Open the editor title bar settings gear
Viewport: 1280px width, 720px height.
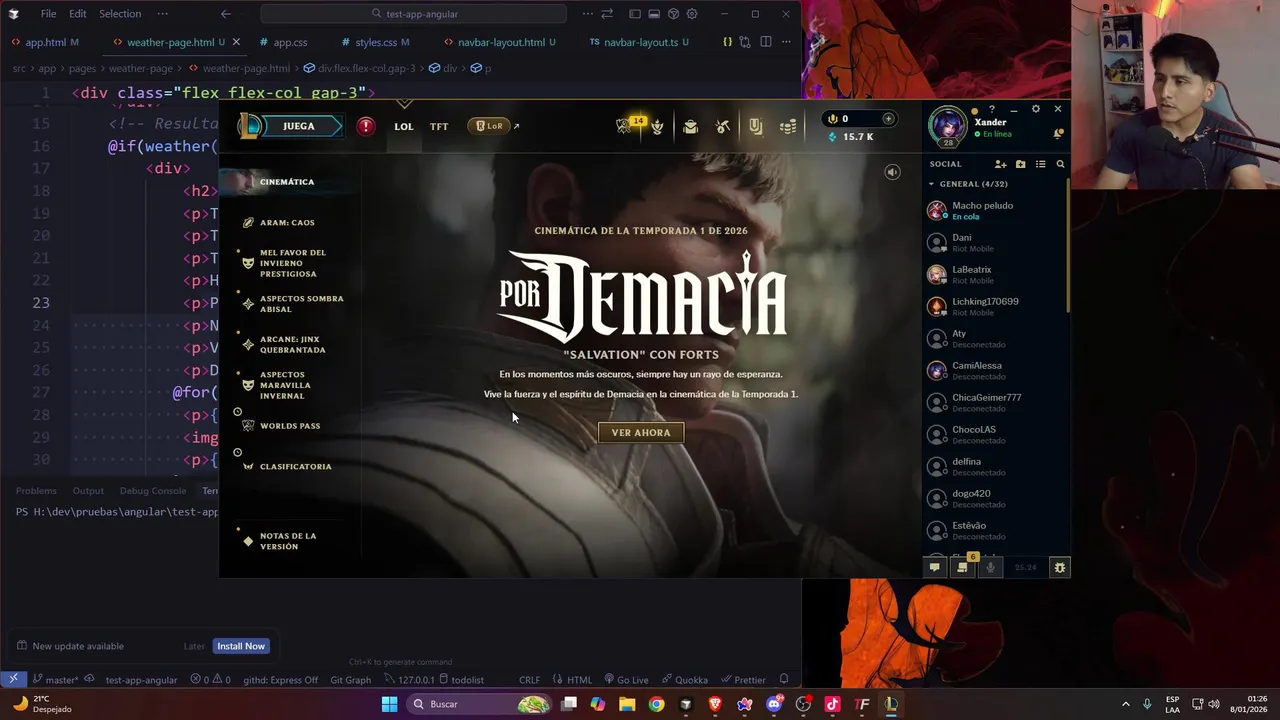[x=692, y=14]
